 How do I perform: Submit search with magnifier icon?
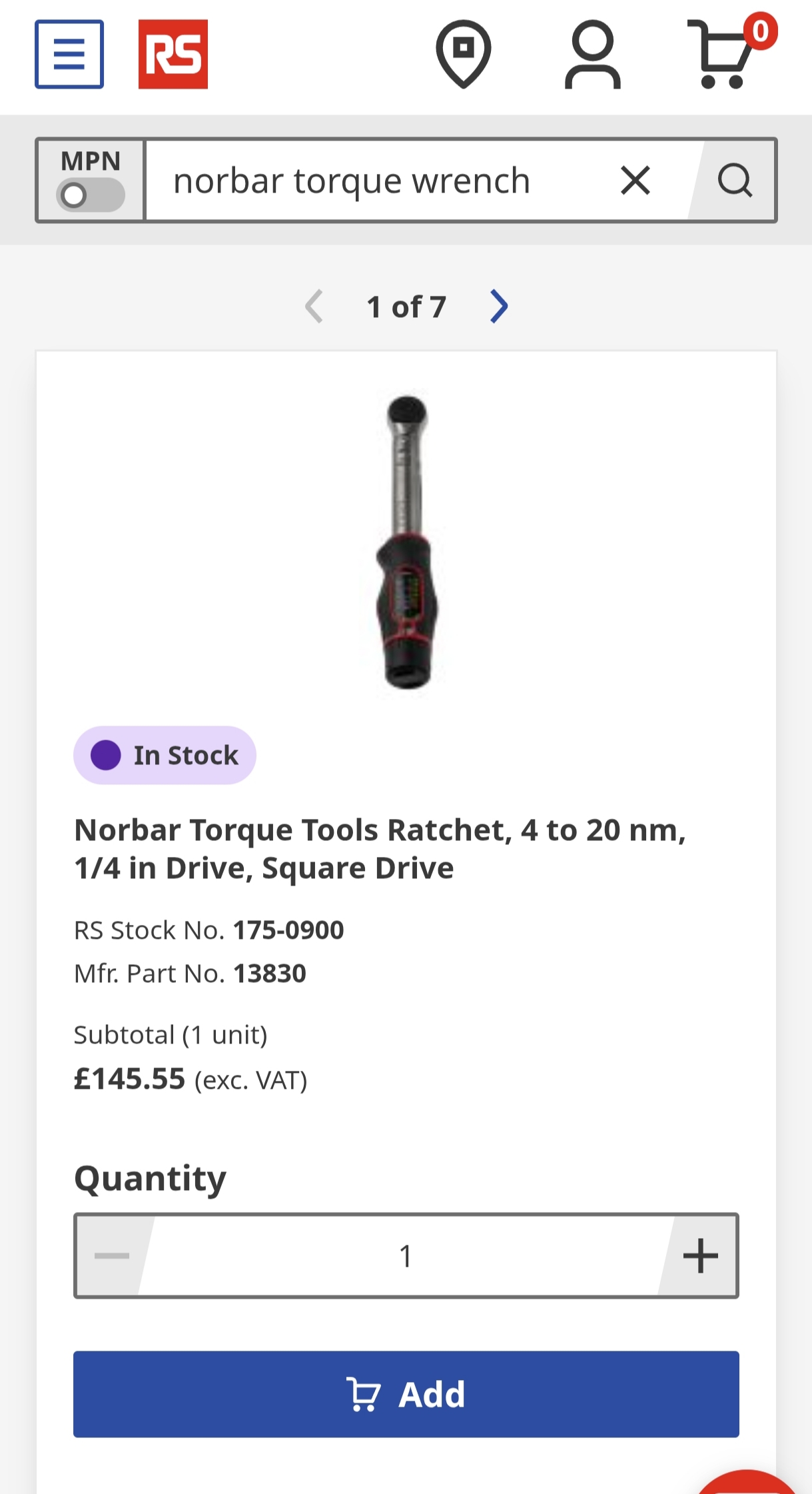pos(734,181)
